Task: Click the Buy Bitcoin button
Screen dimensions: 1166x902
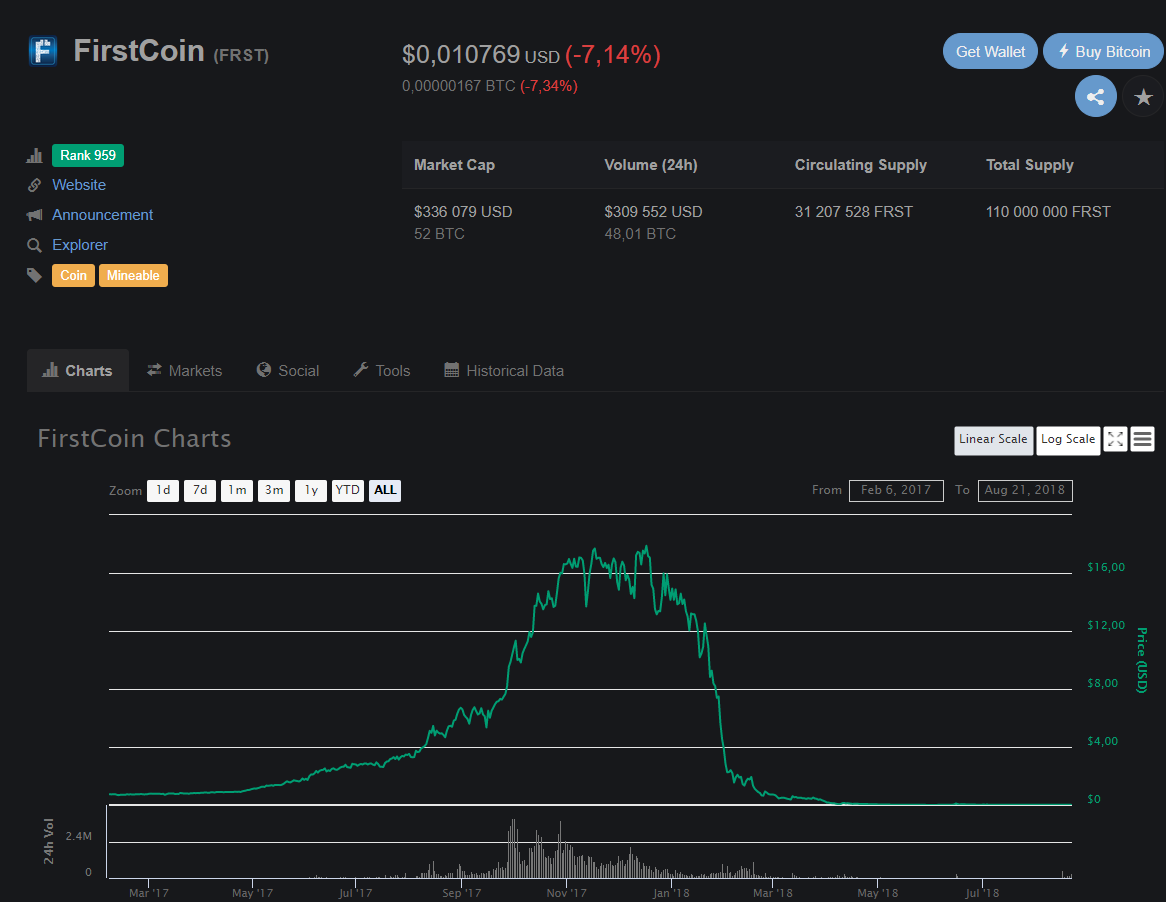Action: [1104, 51]
